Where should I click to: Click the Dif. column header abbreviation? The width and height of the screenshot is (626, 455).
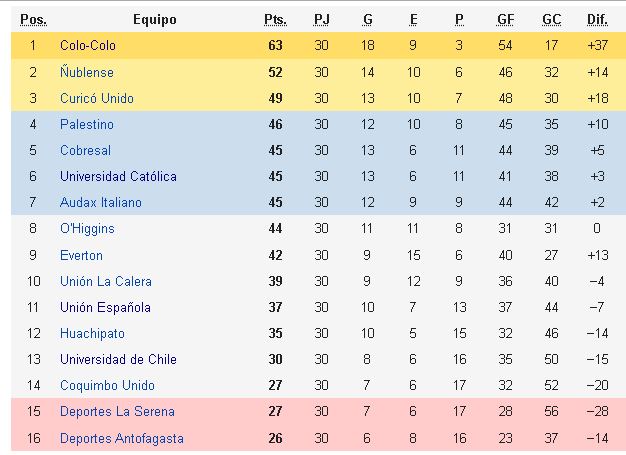[597, 20]
